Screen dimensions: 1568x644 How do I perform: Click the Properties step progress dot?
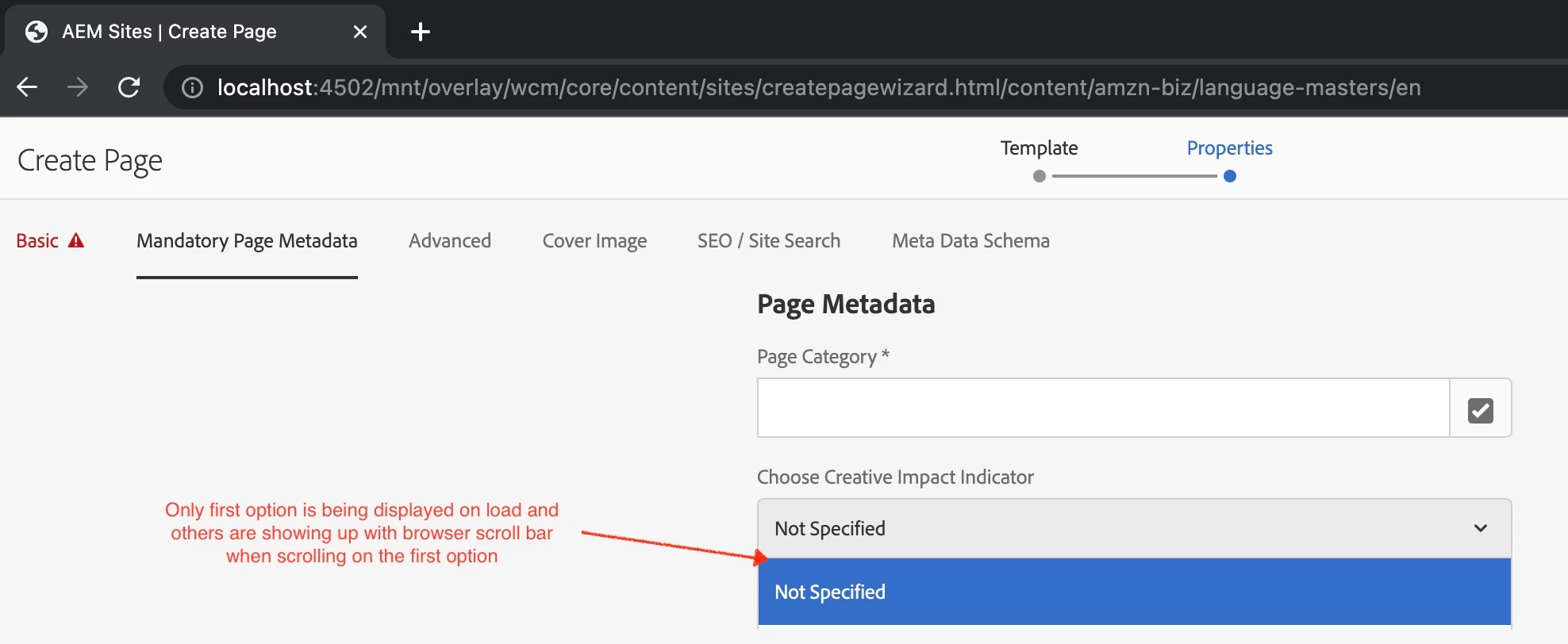click(1230, 176)
